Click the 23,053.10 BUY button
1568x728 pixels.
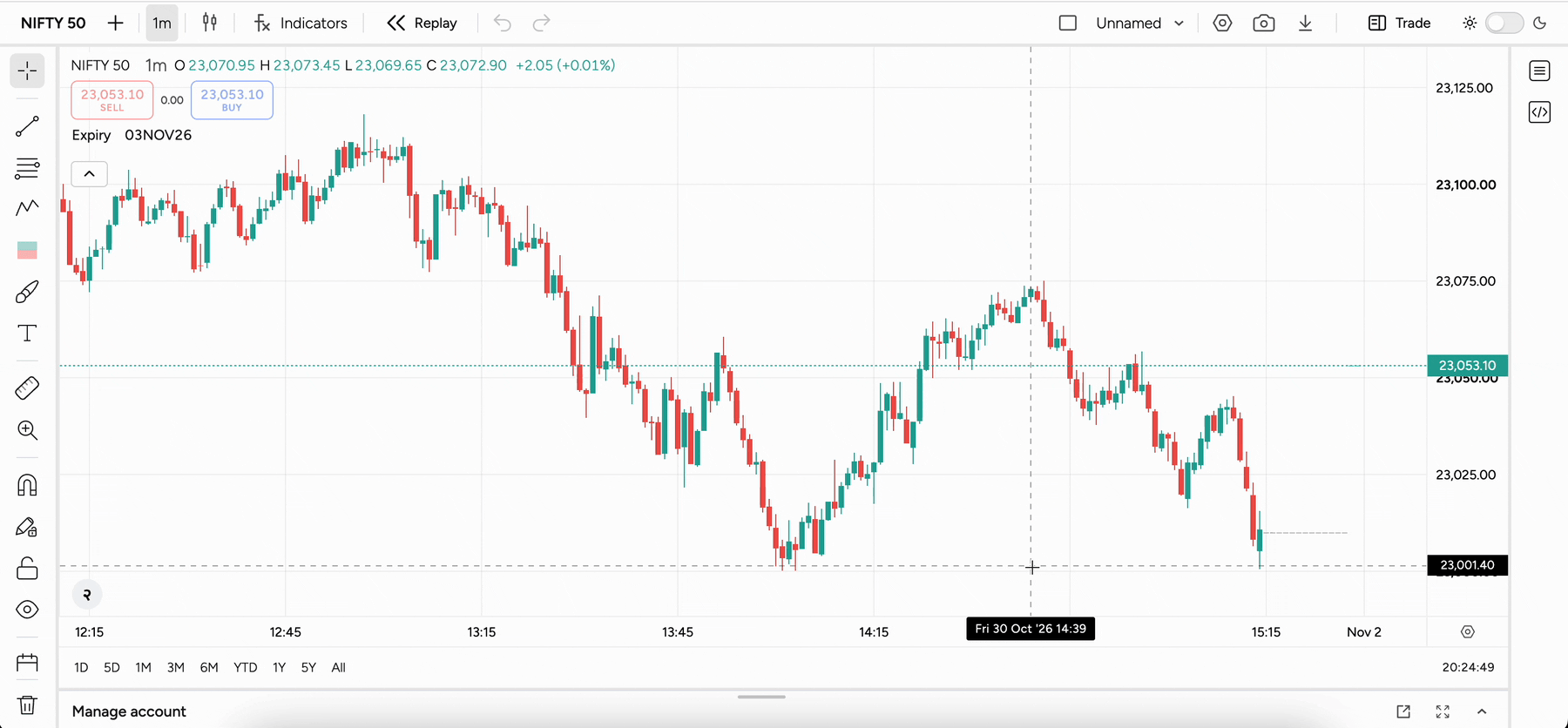tap(232, 100)
